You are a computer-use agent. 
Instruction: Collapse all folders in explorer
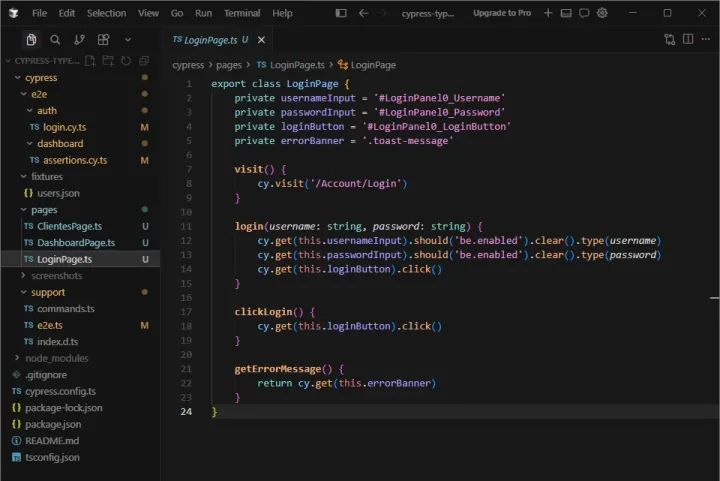coord(144,61)
